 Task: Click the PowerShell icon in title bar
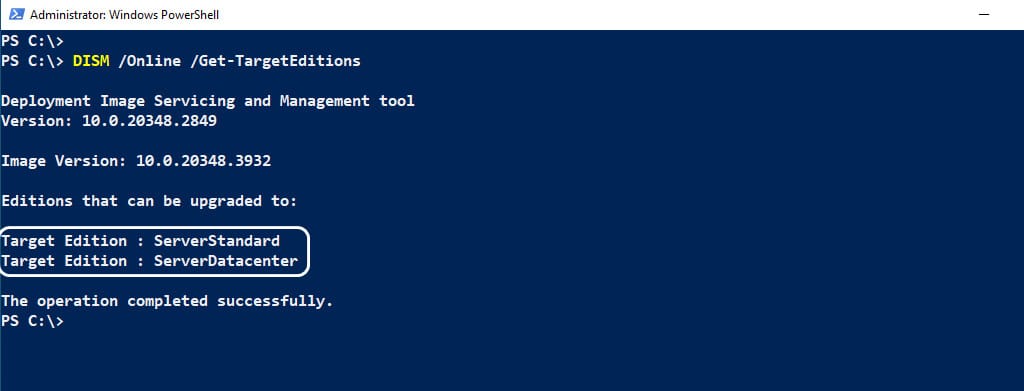[x=16, y=14]
